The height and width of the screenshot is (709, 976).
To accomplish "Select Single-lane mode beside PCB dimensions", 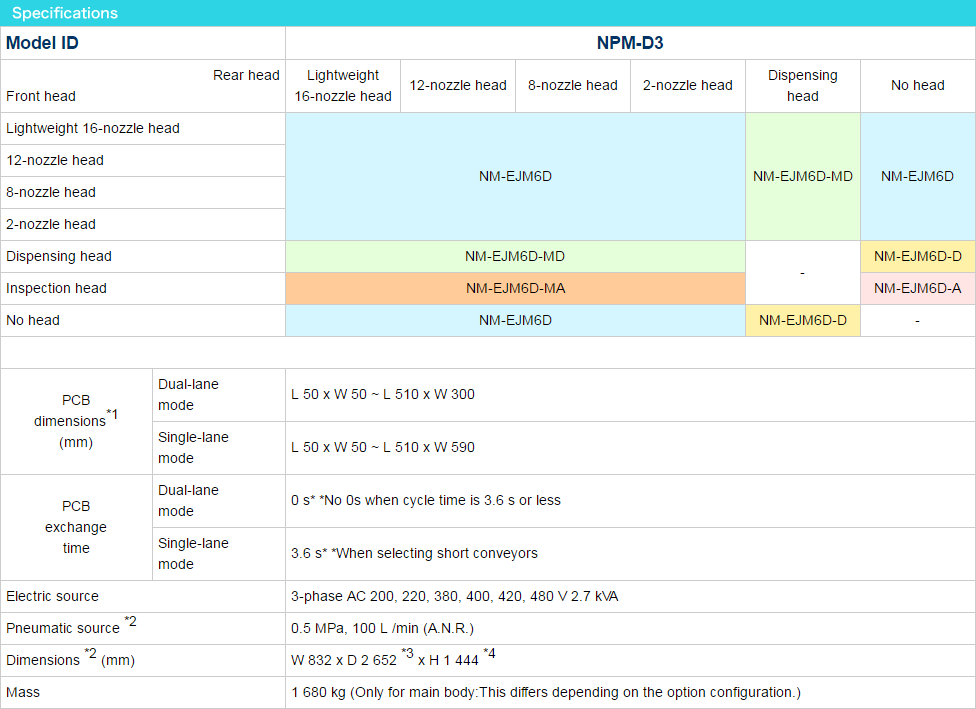I will (x=194, y=448).
